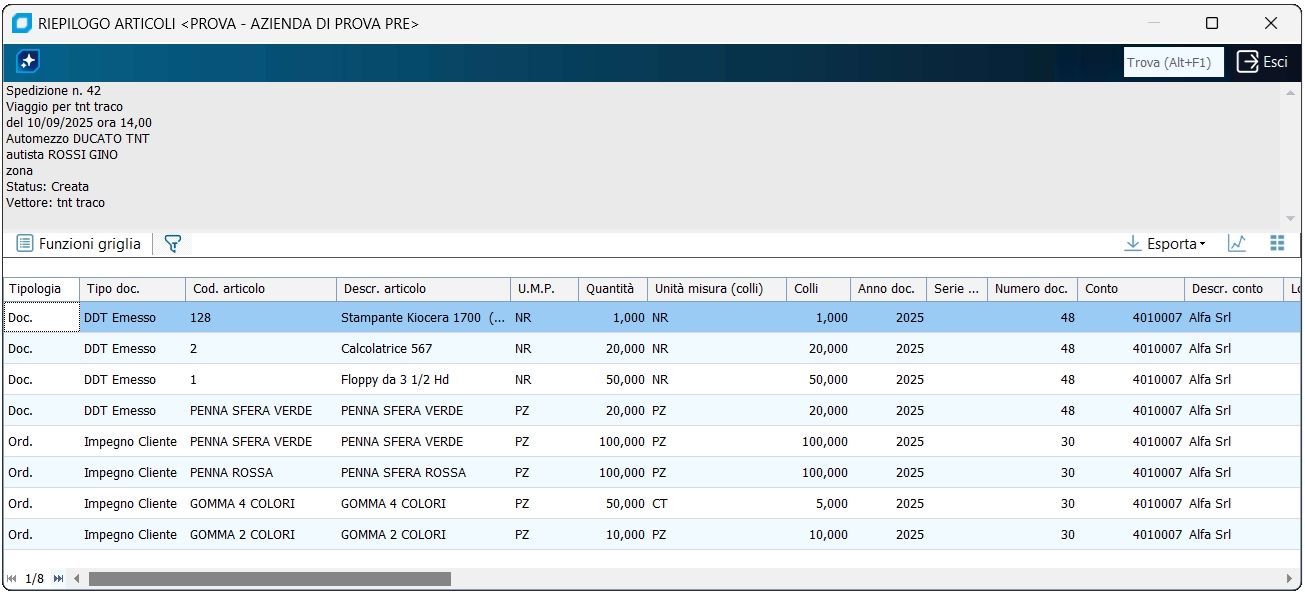Focus the Trova (Alt+F1) search field
Screen dimensions: 1305x594
pos(1174,62)
